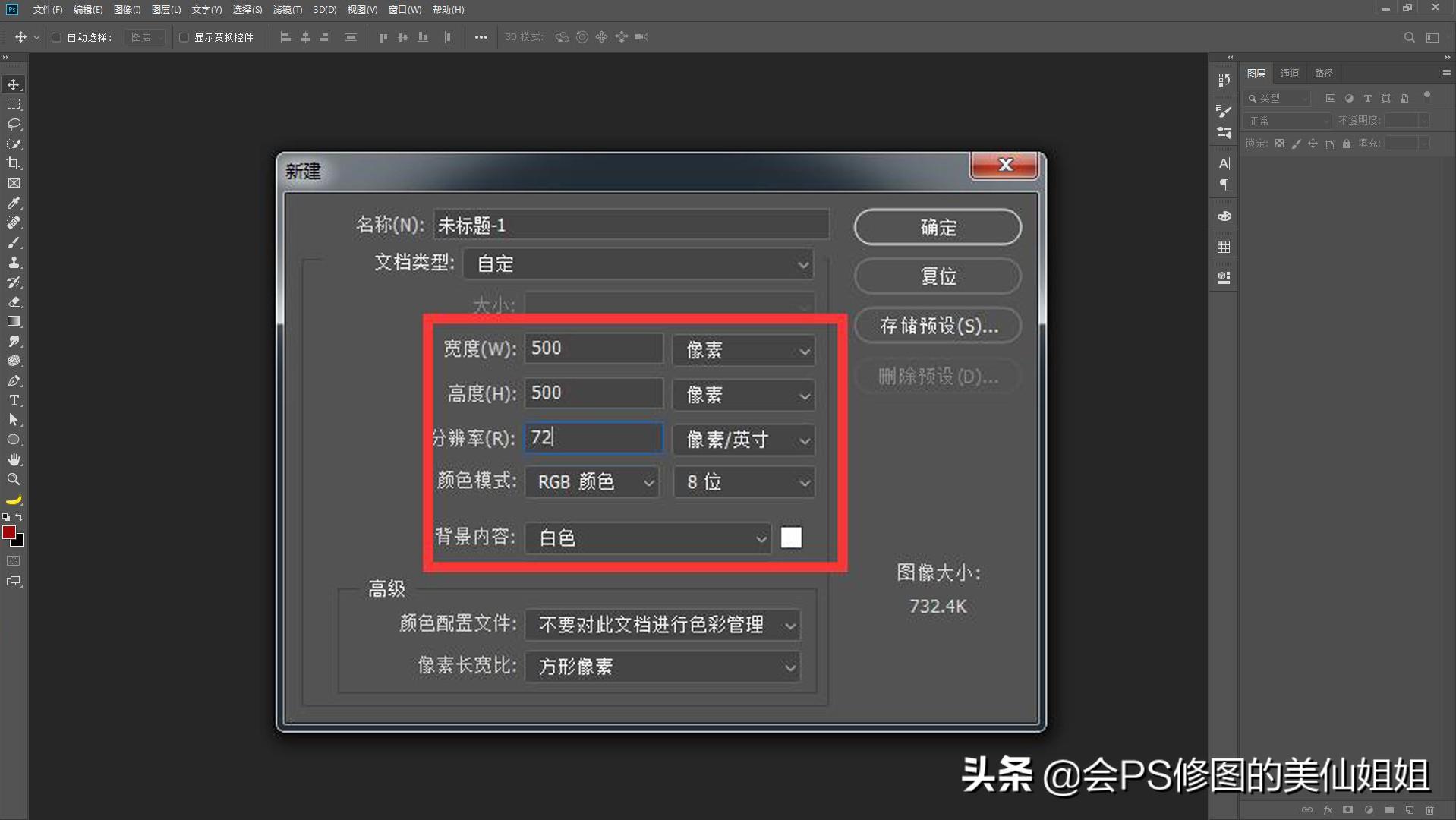Click the 名称 input field
Screen dimensions: 1456x820
[631, 225]
